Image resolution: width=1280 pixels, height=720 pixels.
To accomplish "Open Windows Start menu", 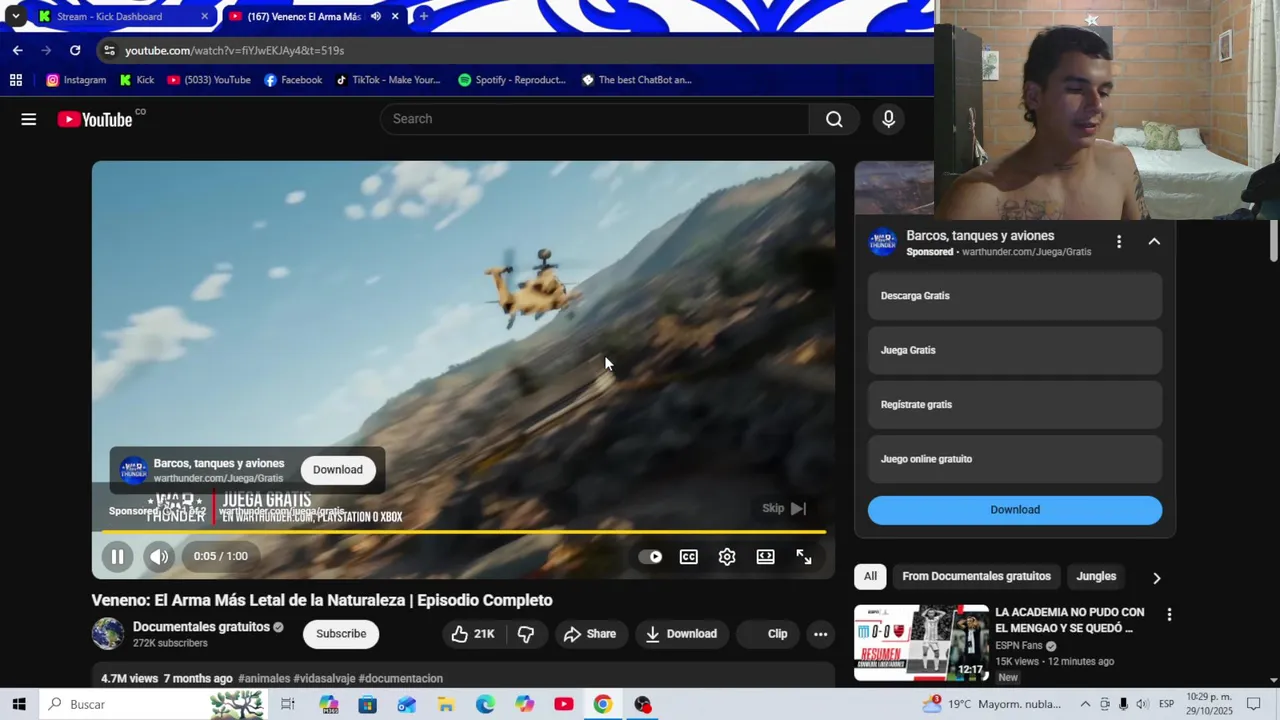I will coord(18,704).
